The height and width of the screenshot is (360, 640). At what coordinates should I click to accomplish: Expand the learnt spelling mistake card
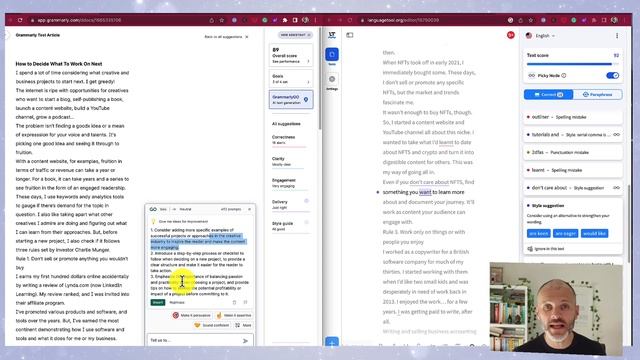pos(573,170)
